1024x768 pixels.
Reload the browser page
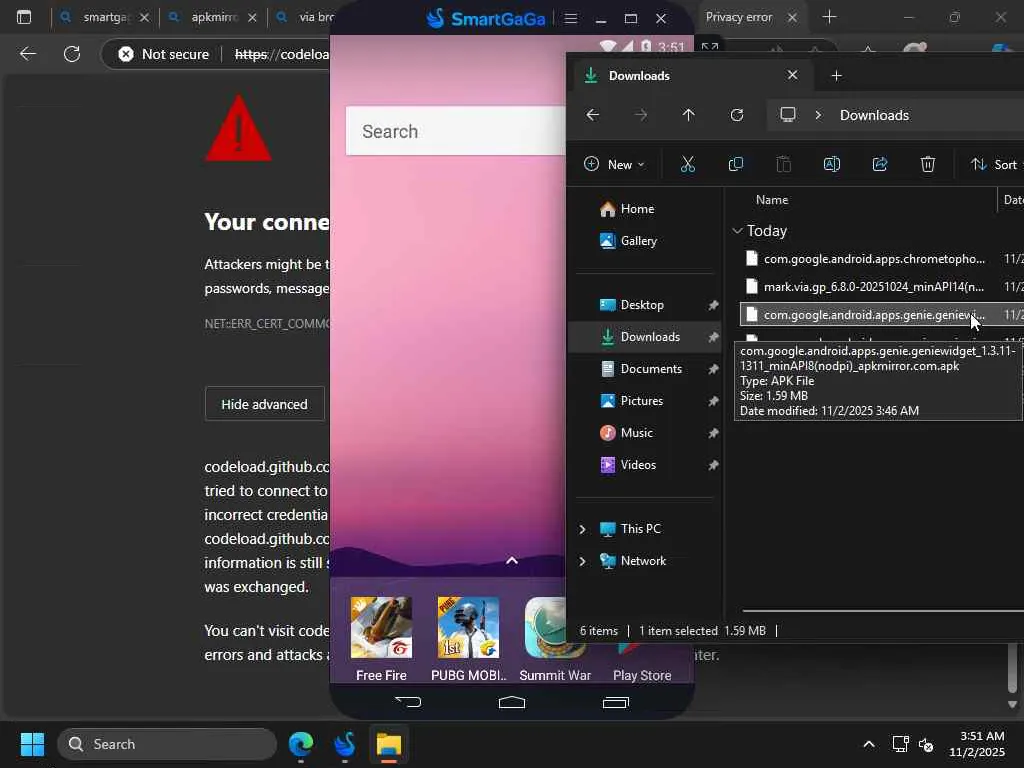tap(72, 54)
